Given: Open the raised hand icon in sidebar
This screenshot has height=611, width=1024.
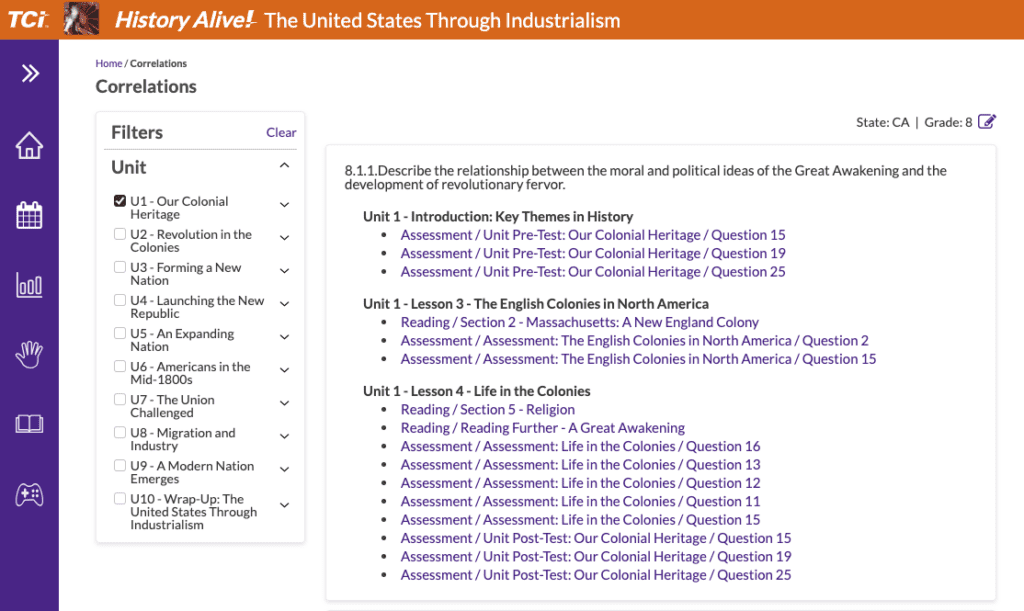Looking at the screenshot, I should coord(29,354).
